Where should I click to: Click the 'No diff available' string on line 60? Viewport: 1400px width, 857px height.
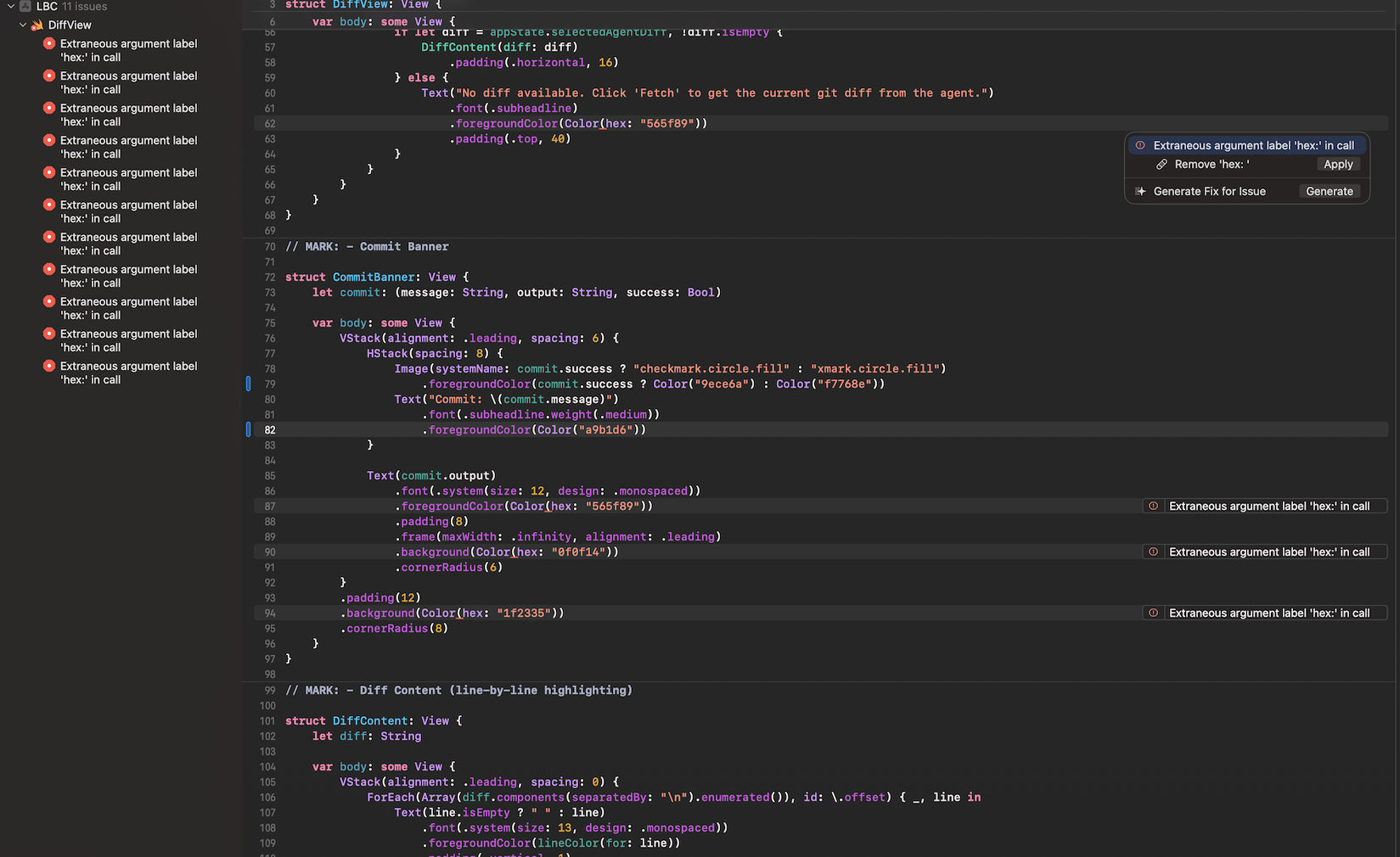coord(722,93)
